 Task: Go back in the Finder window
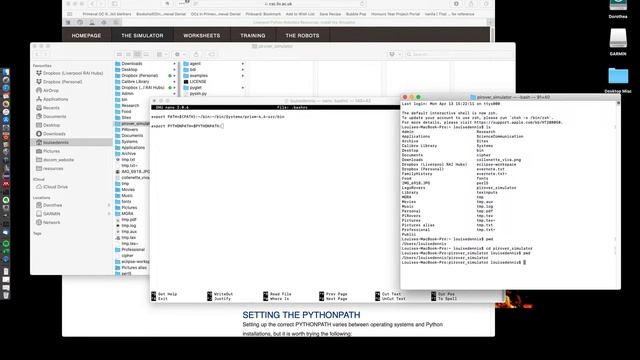37,54
